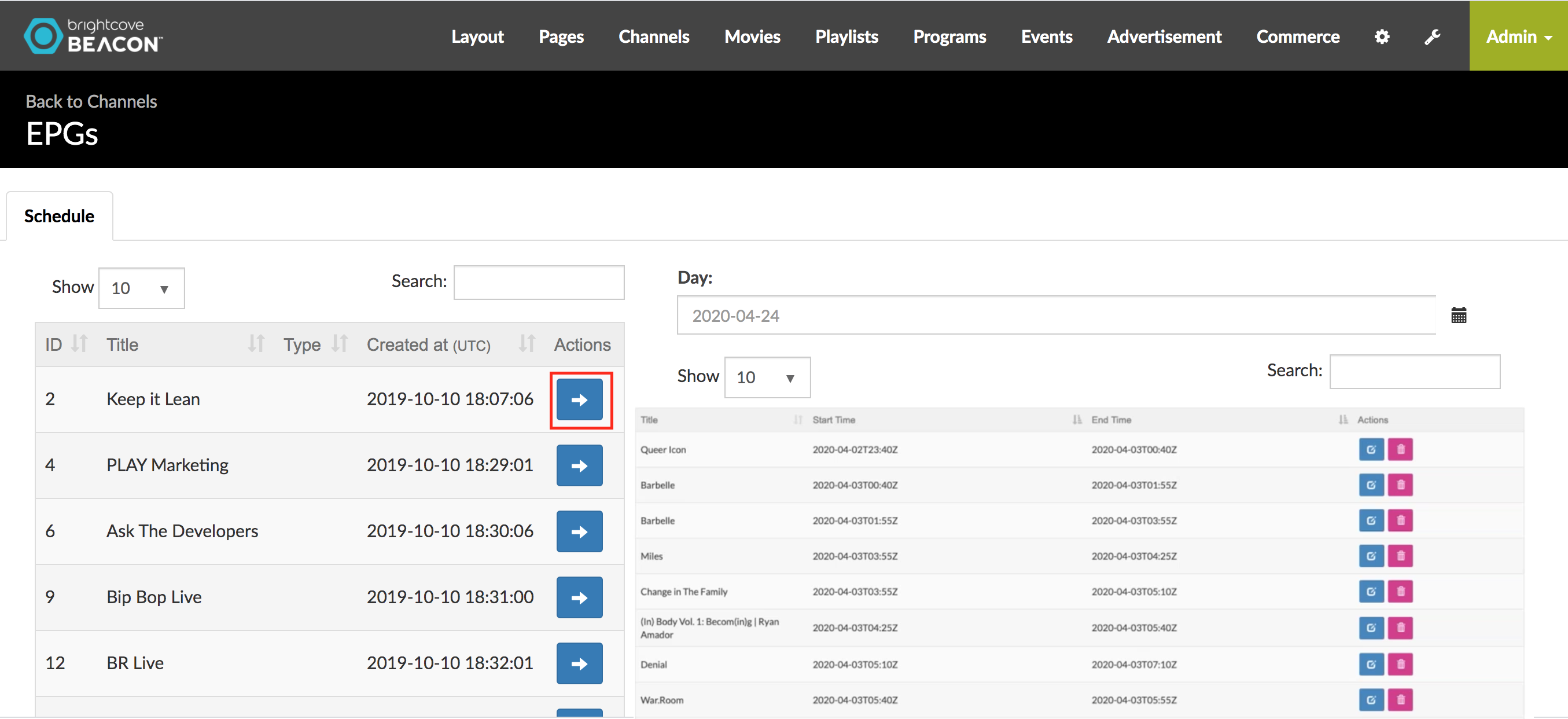Open the BR Live arrow button
Screen dimensions: 1568x719
(x=579, y=663)
